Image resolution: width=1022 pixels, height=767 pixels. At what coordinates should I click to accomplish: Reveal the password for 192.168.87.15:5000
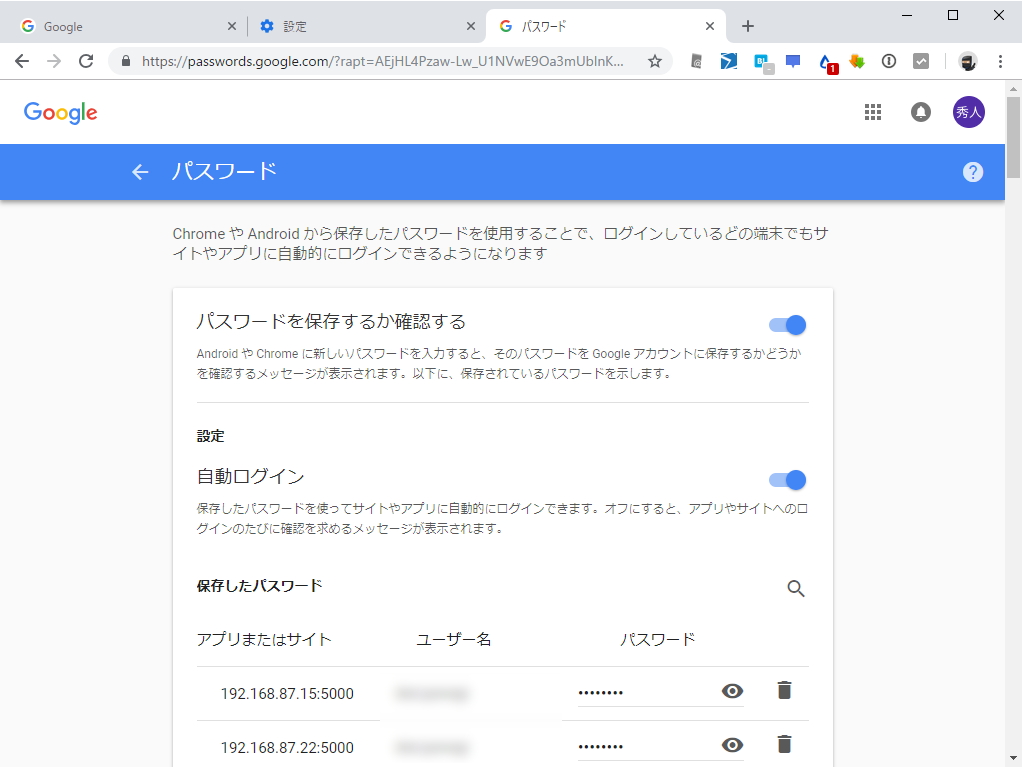[x=732, y=690]
